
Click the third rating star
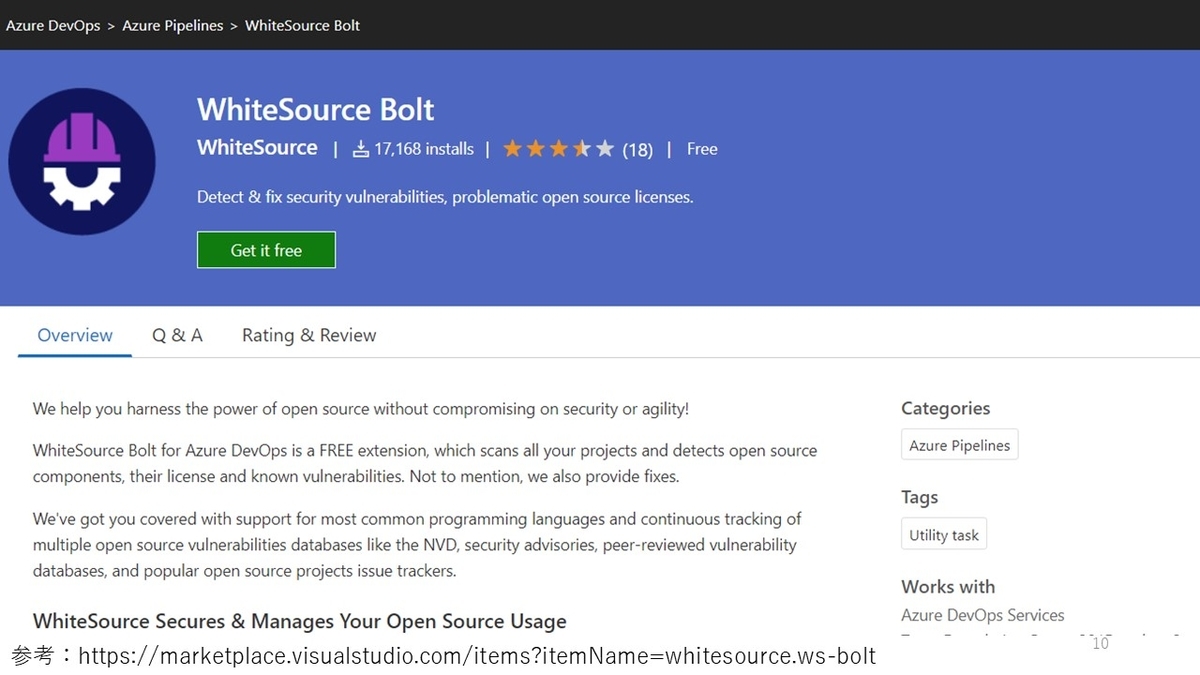pos(559,149)
